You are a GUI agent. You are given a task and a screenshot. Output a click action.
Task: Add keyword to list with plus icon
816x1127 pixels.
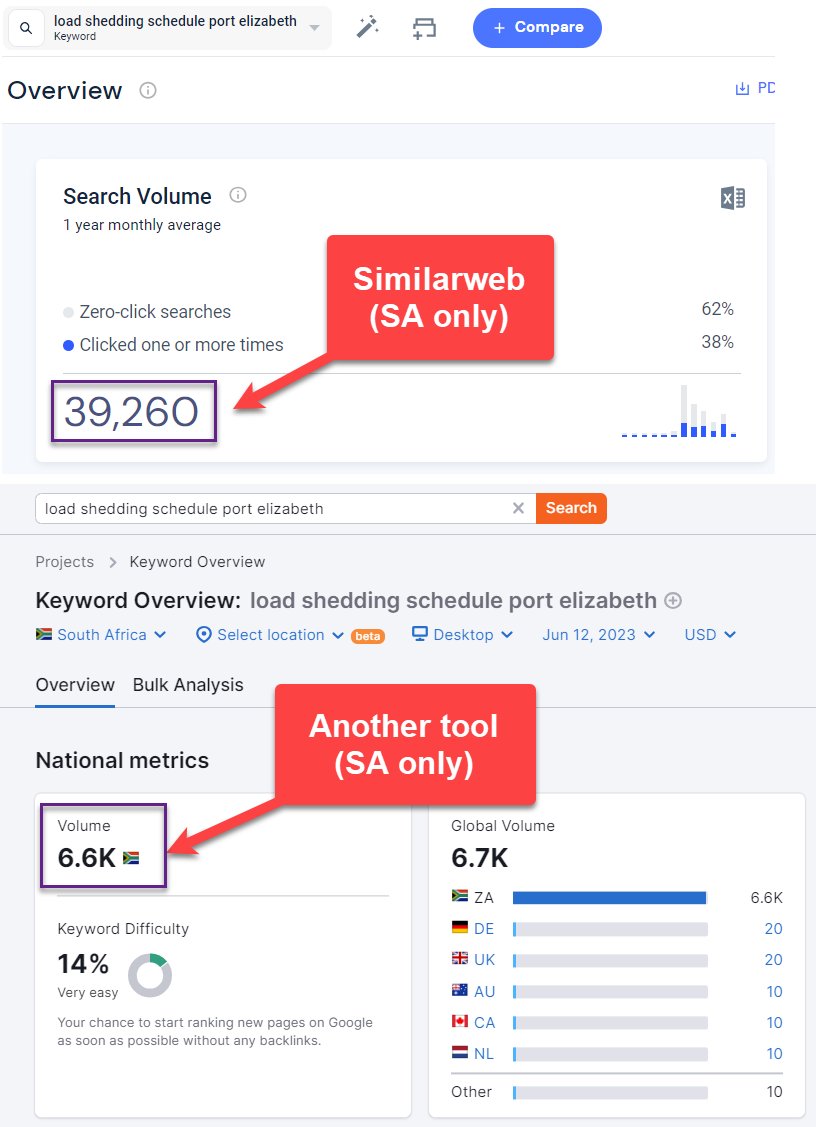click(x=673, y=600)
